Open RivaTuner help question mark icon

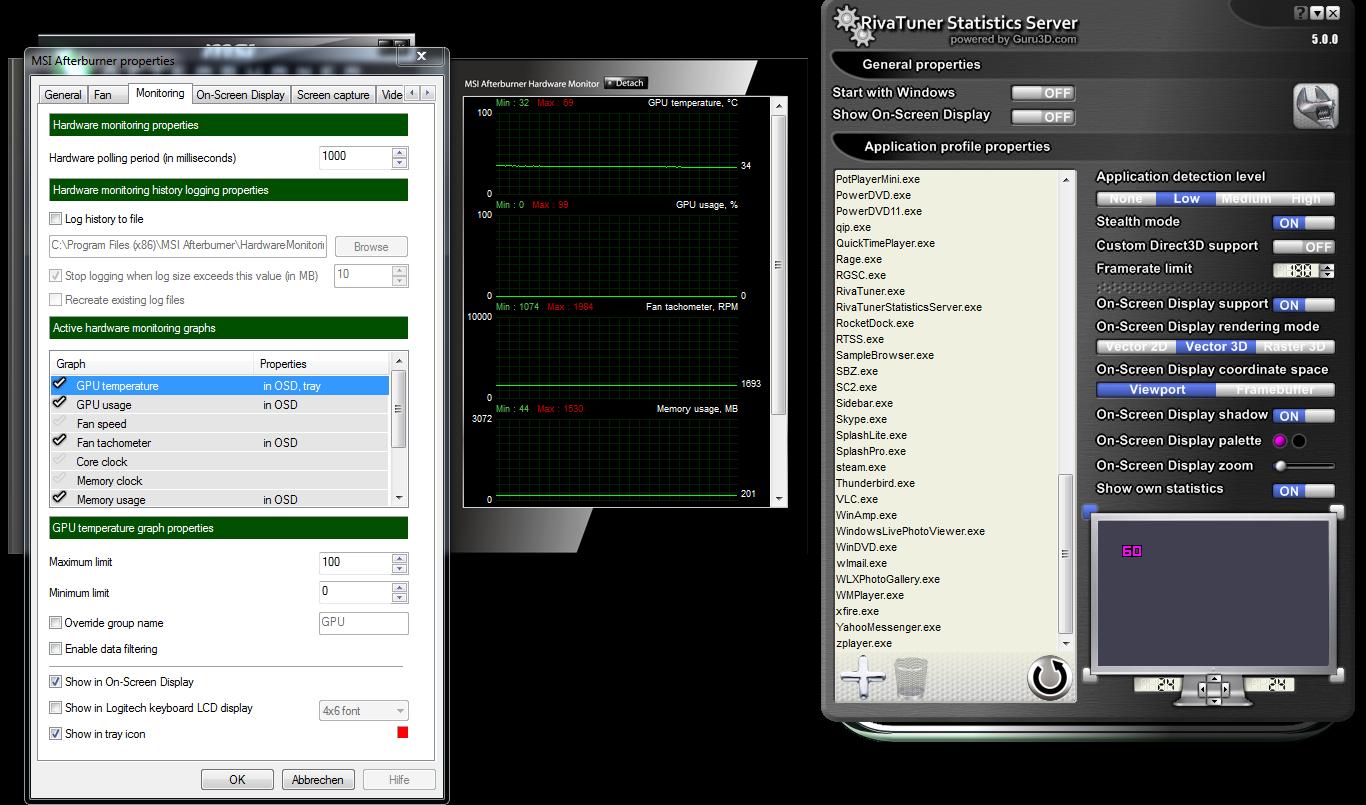1301,13
